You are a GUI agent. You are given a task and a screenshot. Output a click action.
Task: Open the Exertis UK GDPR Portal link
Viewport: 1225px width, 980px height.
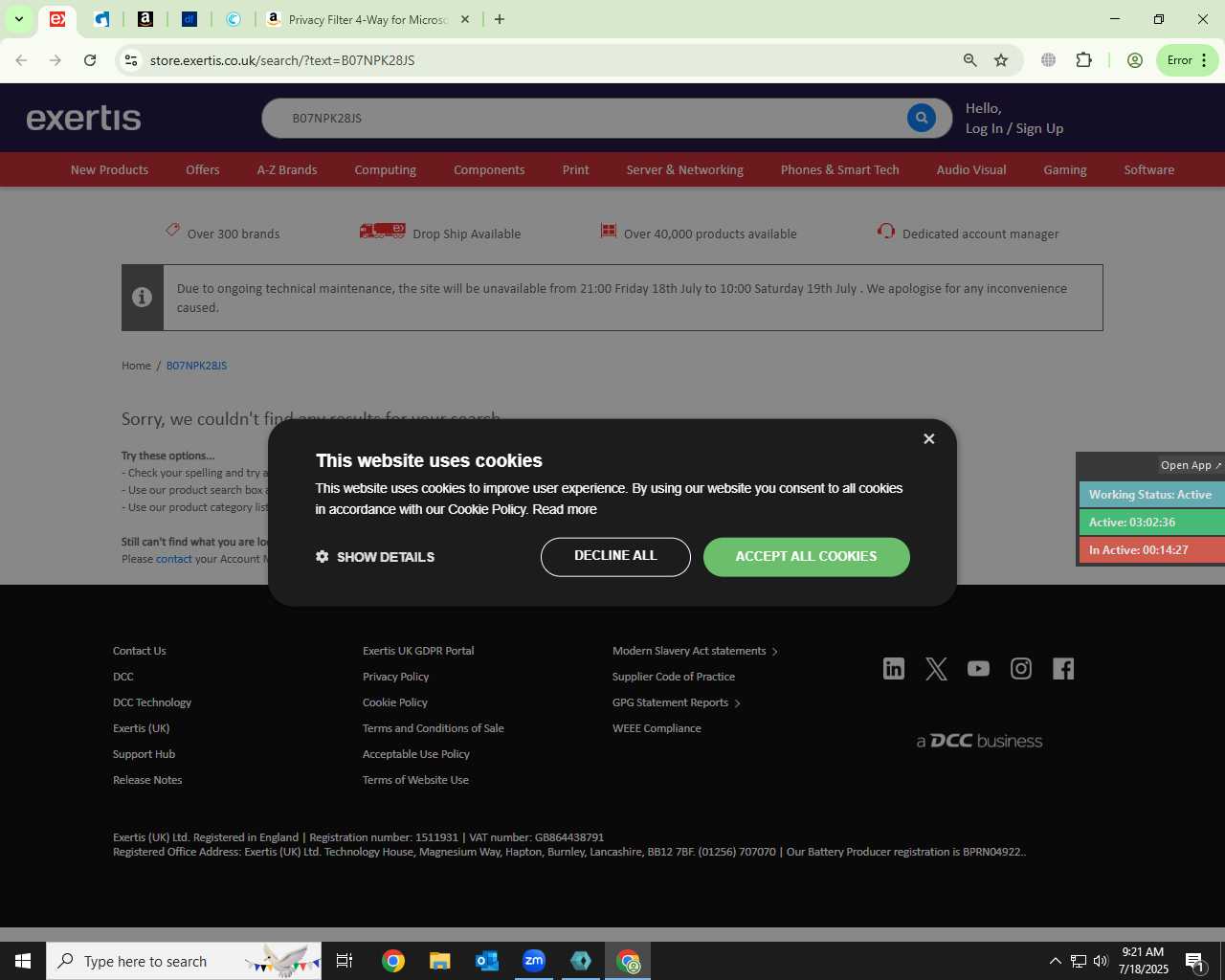point(418,651)
